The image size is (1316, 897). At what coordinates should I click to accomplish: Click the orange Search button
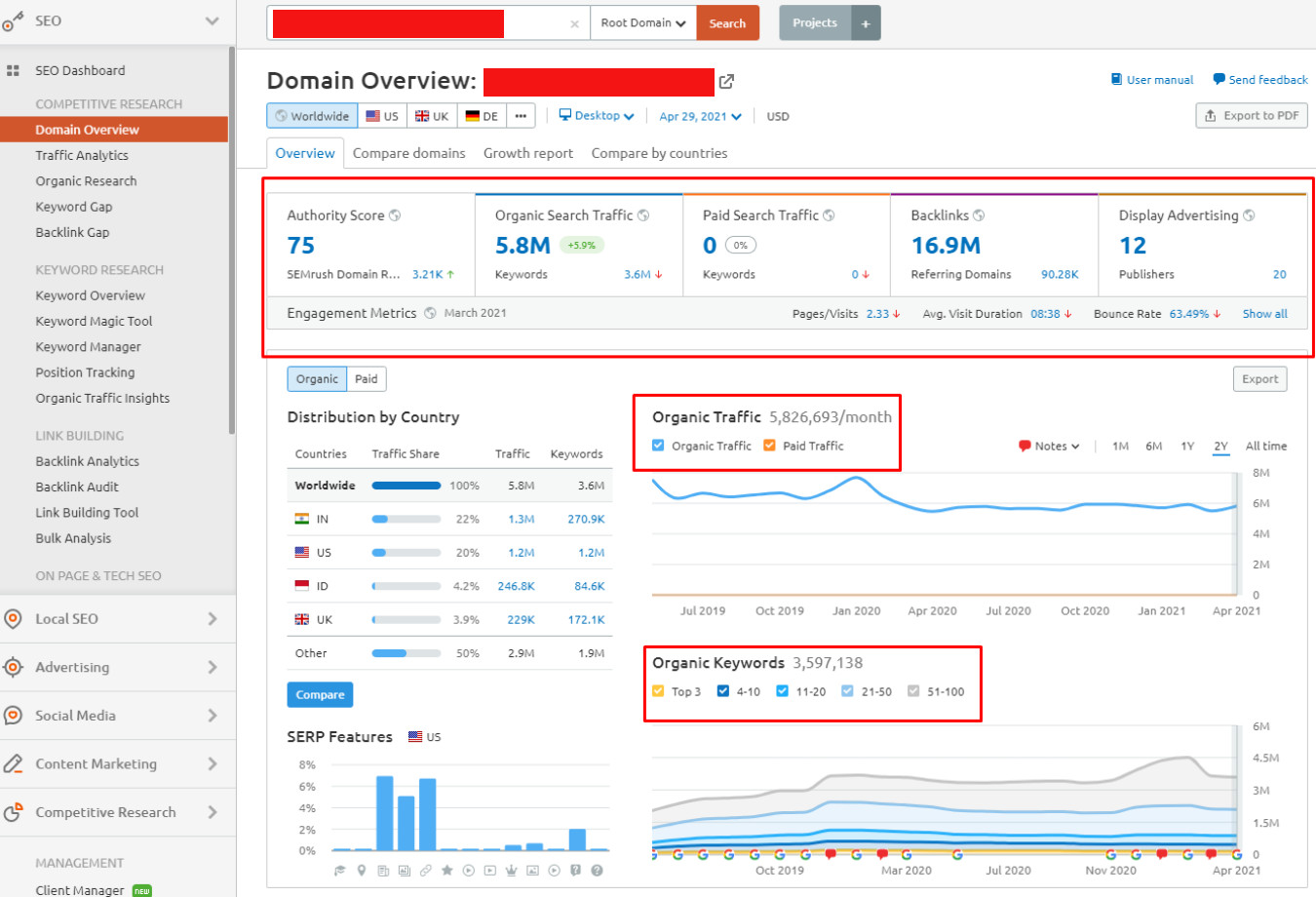[728, 23]
